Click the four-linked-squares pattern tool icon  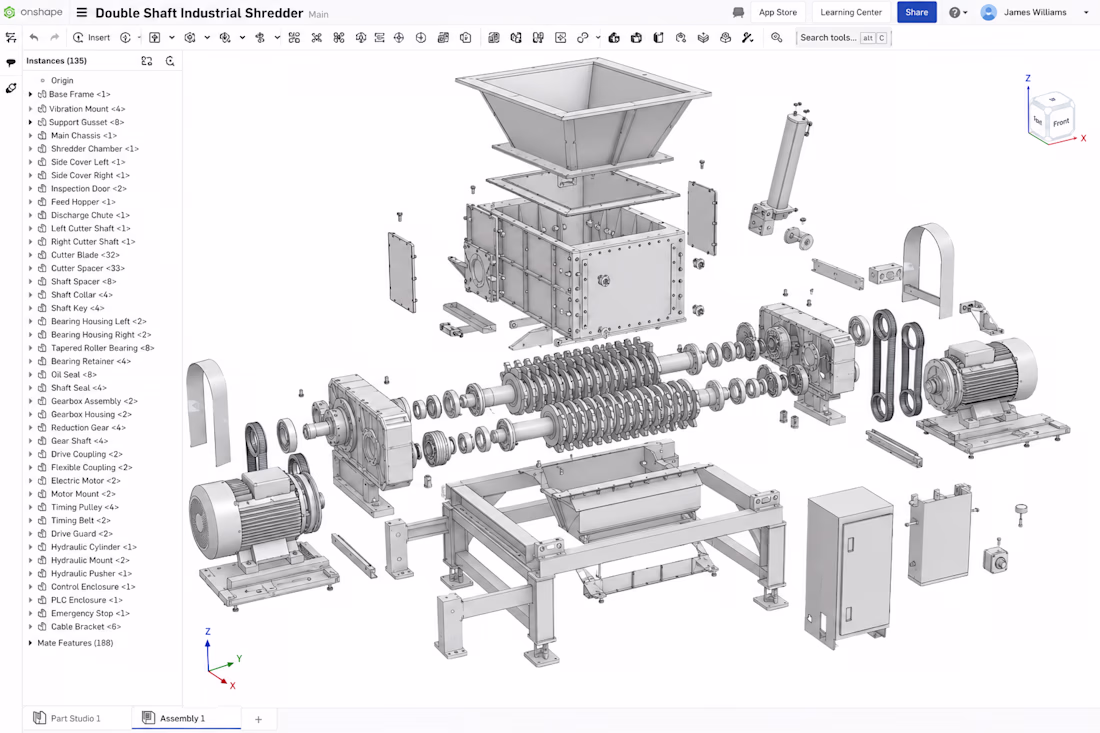[x=294, y=38]
